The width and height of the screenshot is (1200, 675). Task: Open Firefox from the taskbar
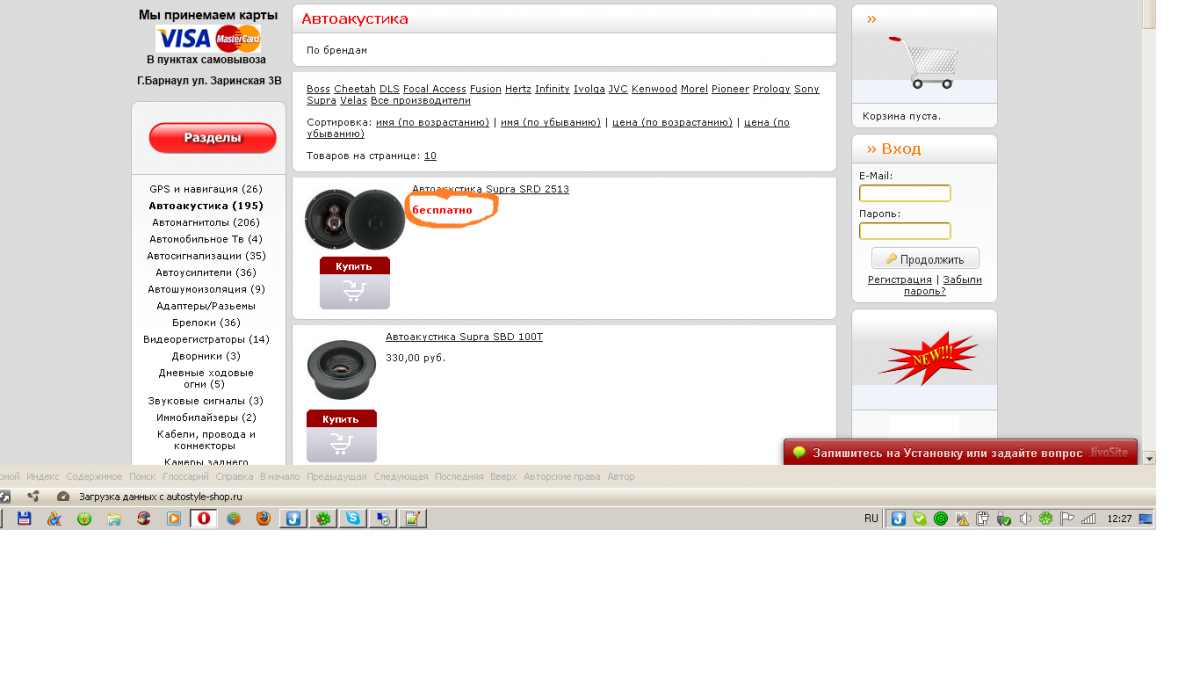pos(263,518)
